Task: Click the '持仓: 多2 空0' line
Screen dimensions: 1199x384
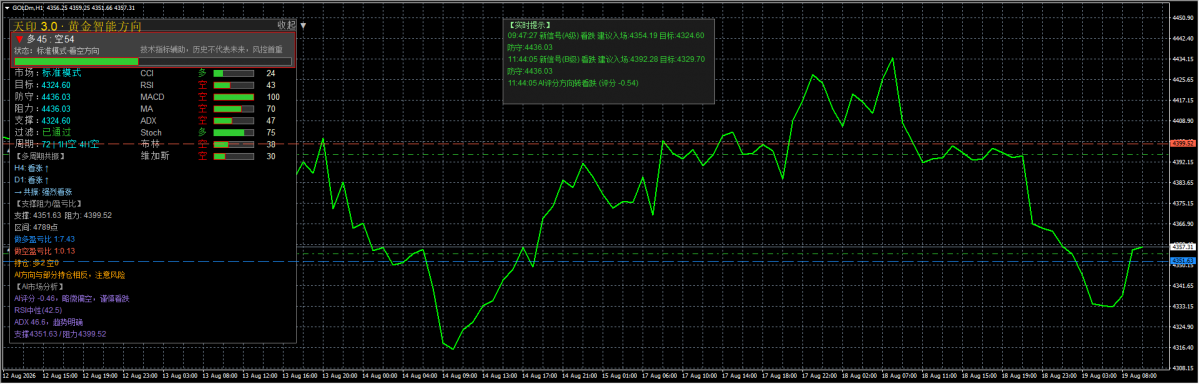Action: [37, 263]
